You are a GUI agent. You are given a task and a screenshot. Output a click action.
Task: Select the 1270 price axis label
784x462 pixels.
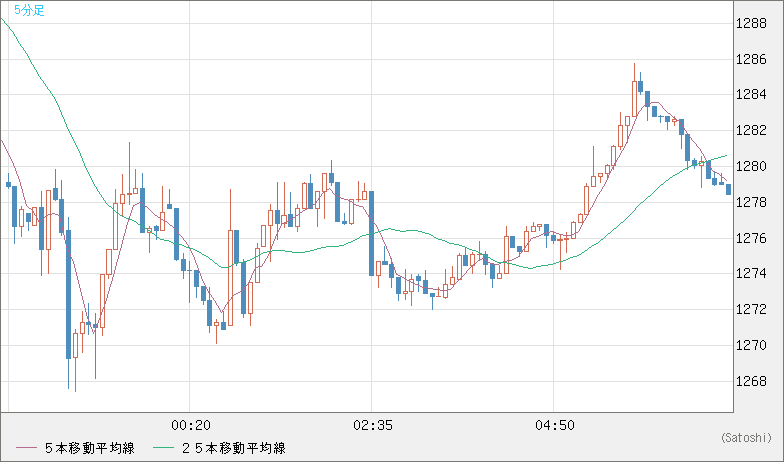(x=751, y=345)
